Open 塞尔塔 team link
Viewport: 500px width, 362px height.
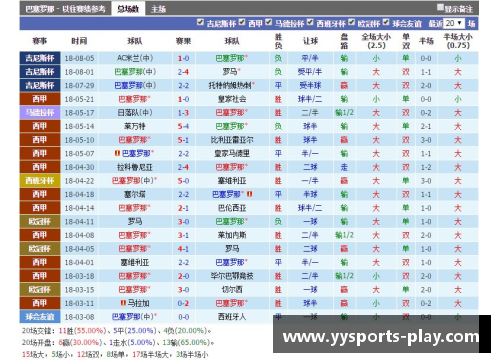pos(135,194)
